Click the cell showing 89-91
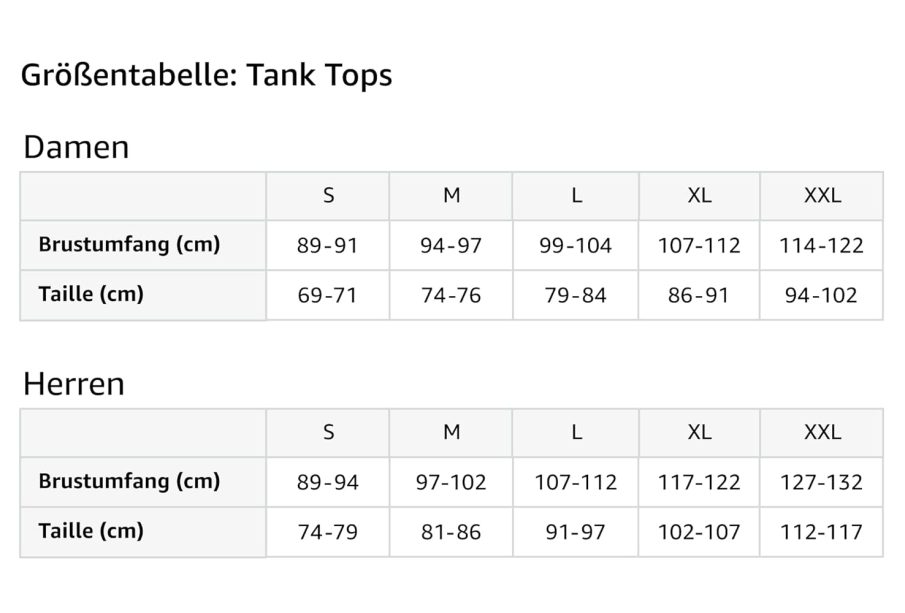 (327, 246)
